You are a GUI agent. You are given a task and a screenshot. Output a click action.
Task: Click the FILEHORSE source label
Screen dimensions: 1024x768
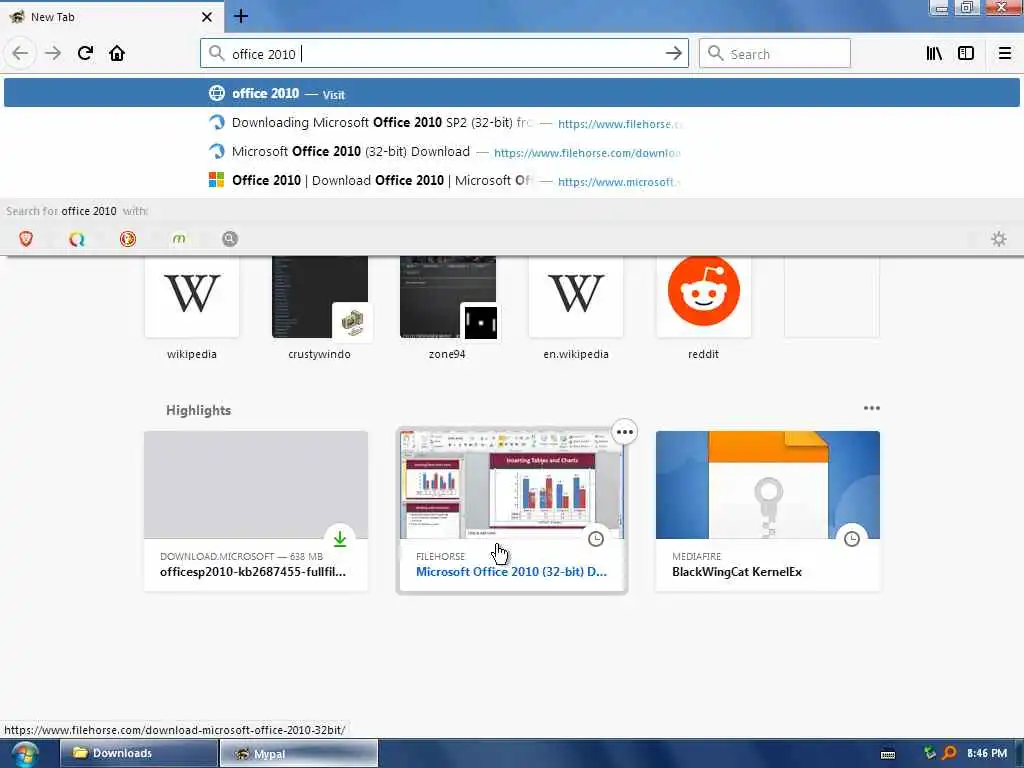[440, 556]
